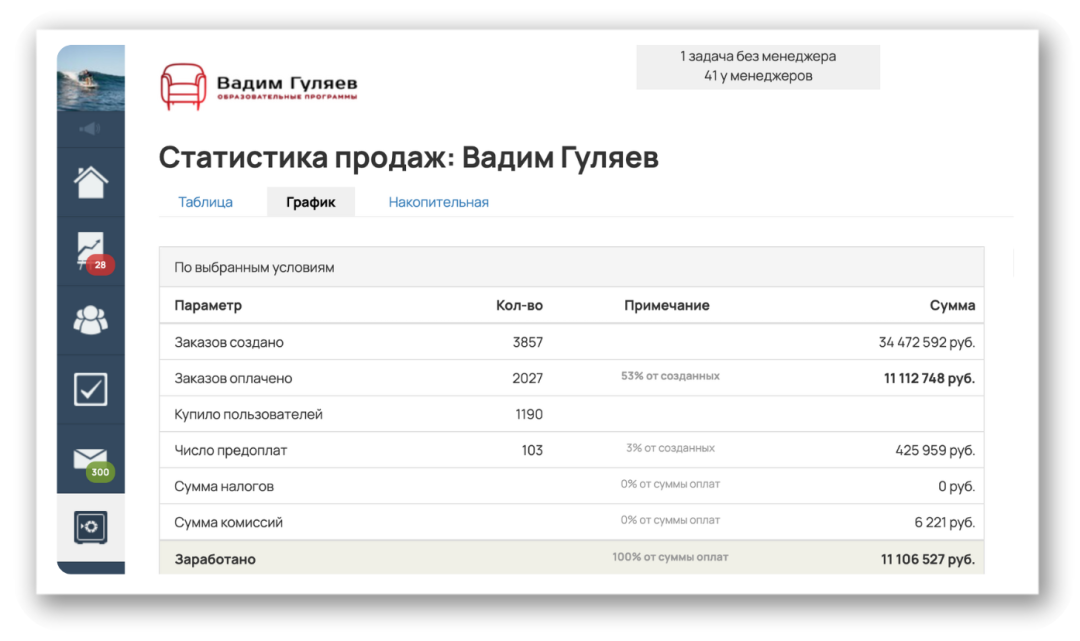The height and width of the screenshot is (641, 1080).
Task: Open the Tasks checkmark icon in sidebar
Action: point(91,389)
